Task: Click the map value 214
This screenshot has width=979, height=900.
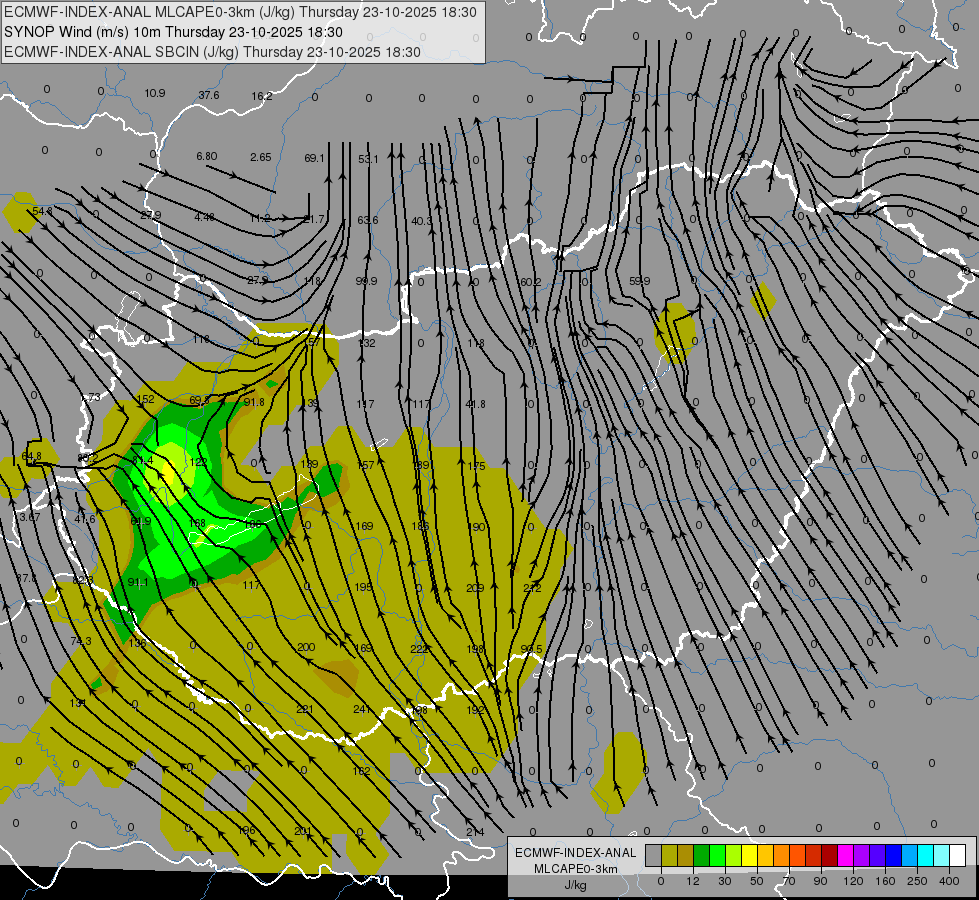Action: click(475, 832)
